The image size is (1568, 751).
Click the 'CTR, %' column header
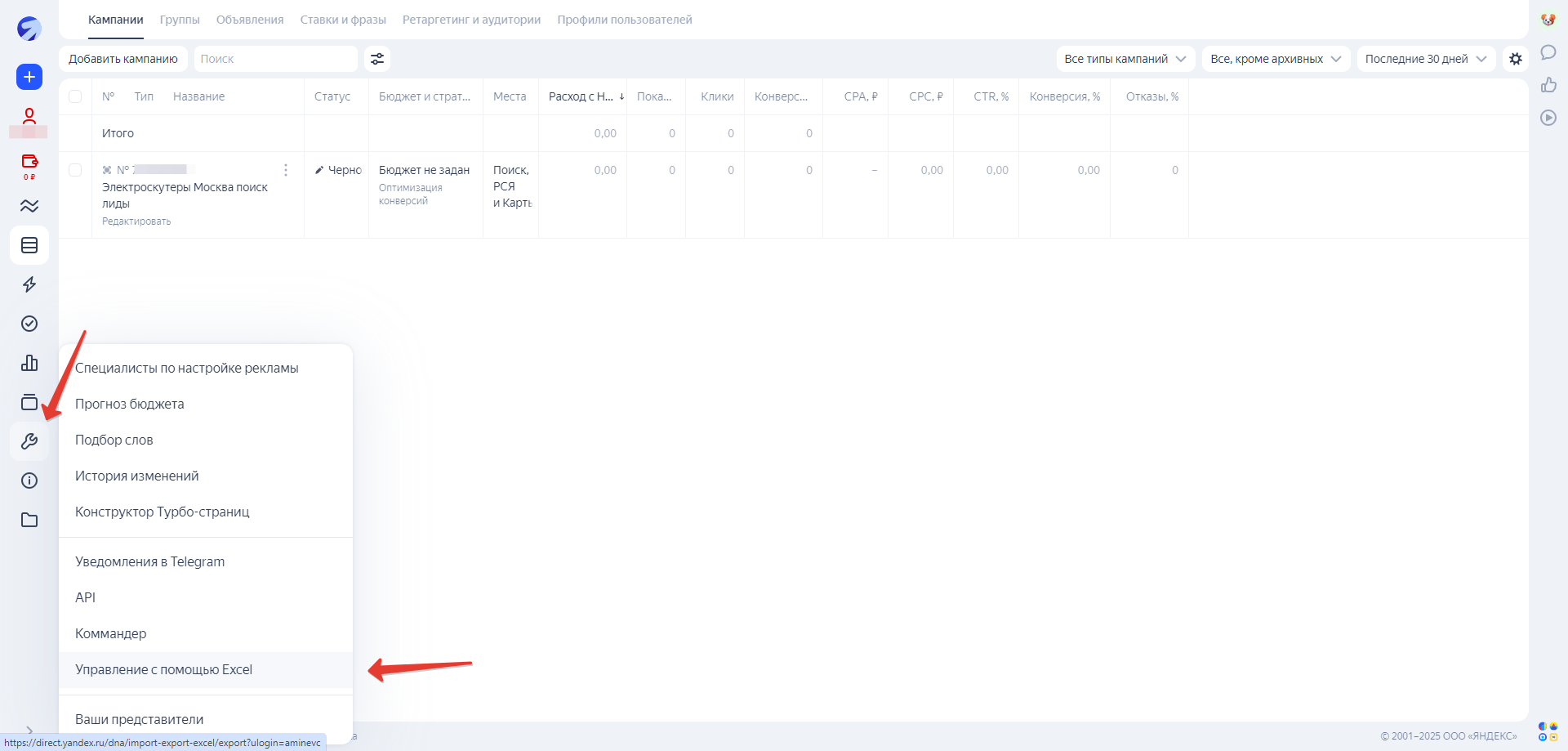tap(991, 96)
